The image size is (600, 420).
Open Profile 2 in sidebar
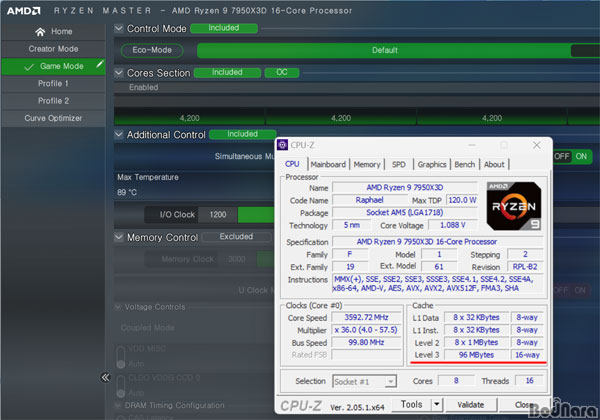coord(53,101)
